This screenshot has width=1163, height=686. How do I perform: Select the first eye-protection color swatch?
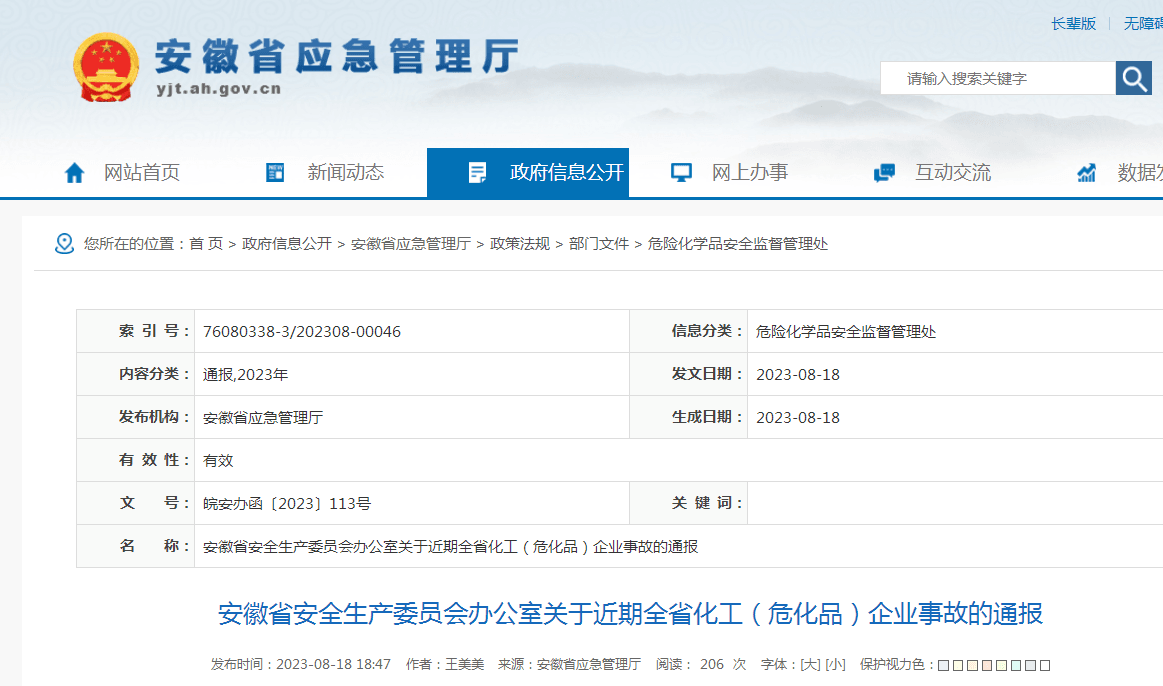[944, 665]
